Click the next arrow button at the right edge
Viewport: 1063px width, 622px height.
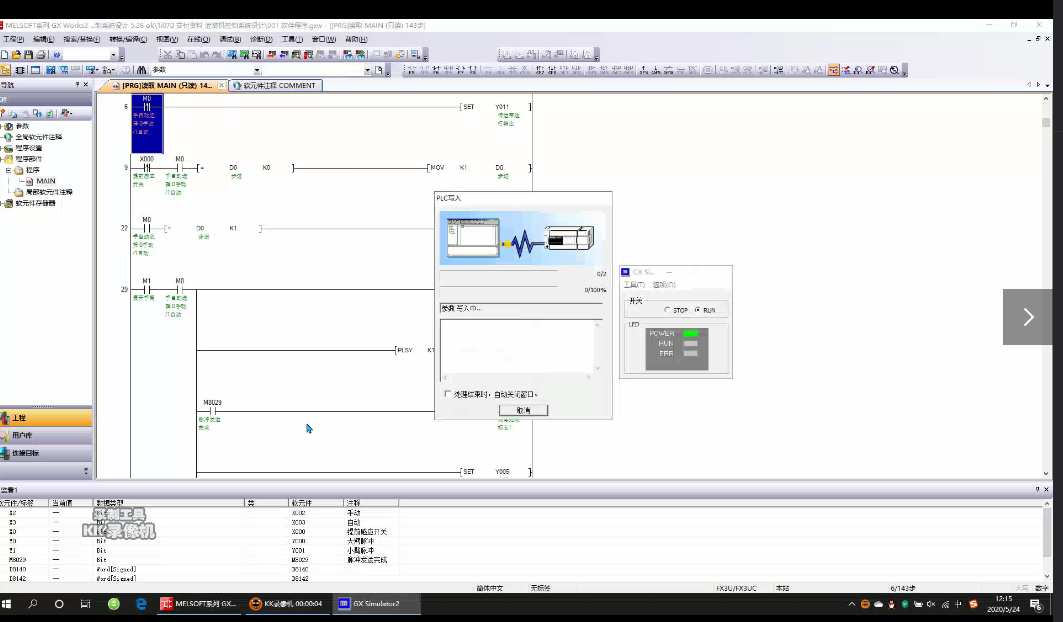point(1028,317)
